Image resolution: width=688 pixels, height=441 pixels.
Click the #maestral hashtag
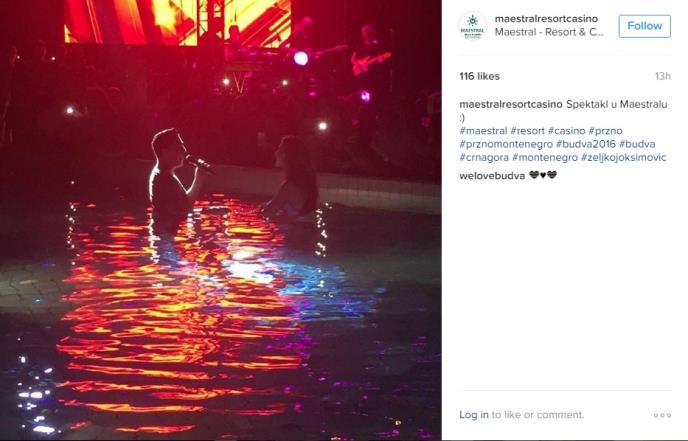[483, 131]
